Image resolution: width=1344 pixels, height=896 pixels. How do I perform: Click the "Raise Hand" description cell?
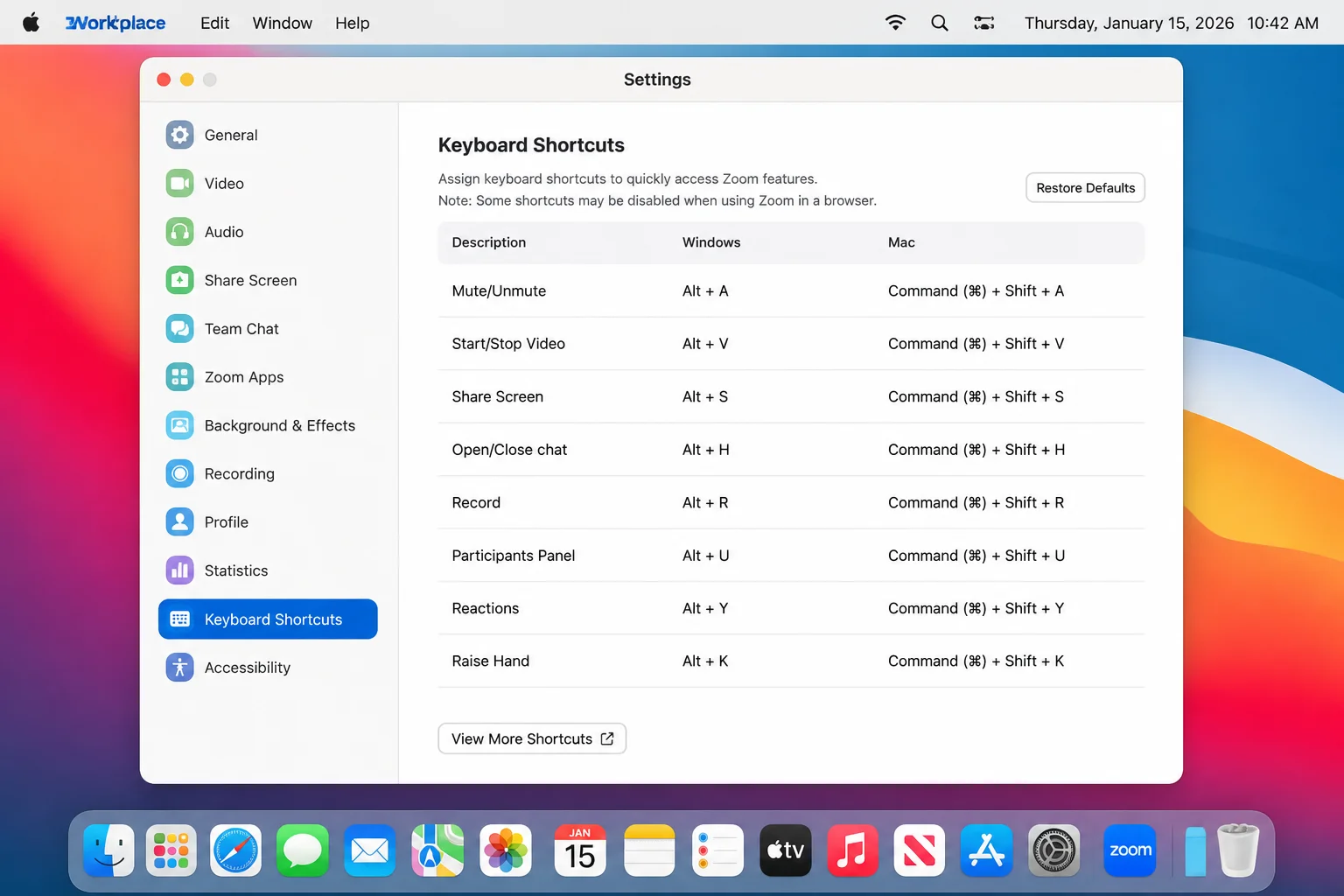click(x=490, y=661)
